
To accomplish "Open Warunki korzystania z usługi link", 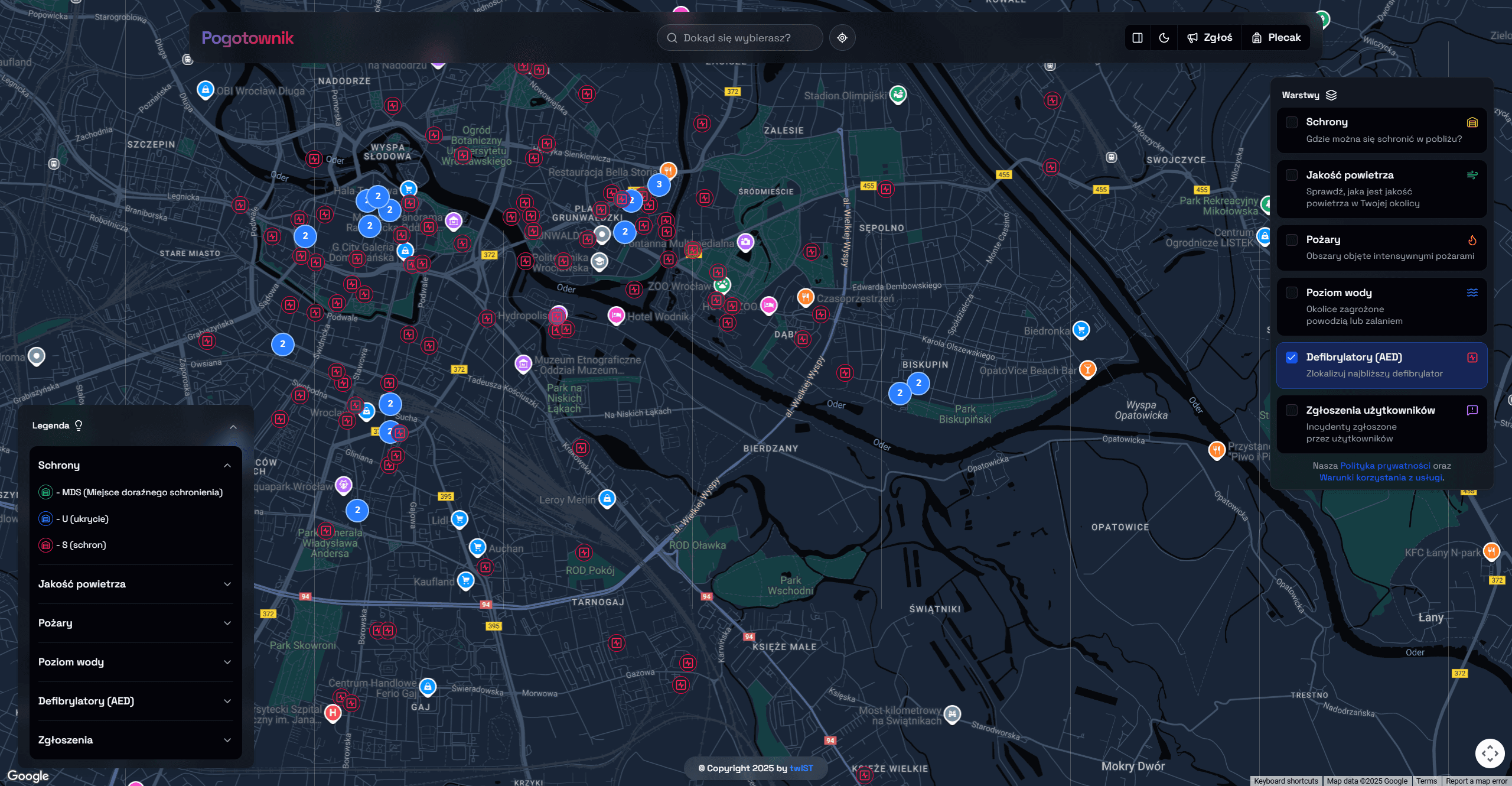I will coord(1380,478).
